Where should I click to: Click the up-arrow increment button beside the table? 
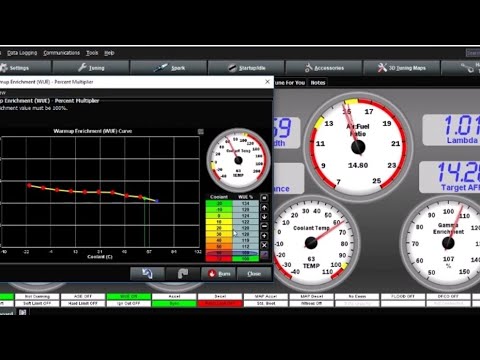[x=264, y=208]
